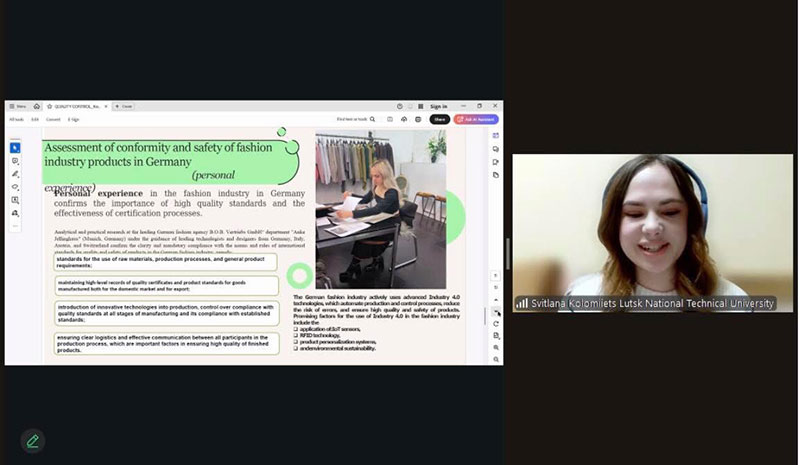Screen dimensions: 800x465
Task: Open the Acrobat Menu button
Action: 17,106
